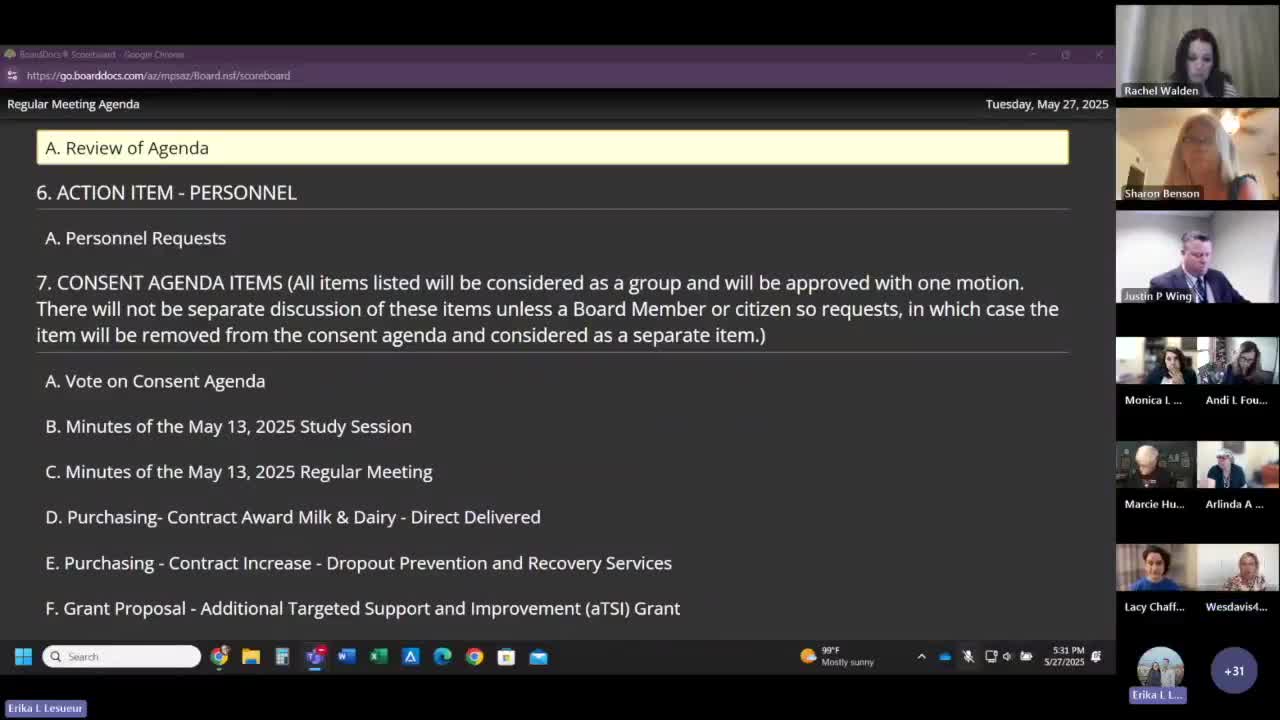Open File Explorer from the taskbar
Screen dimensions: 1280x720
tap(251, 657)
